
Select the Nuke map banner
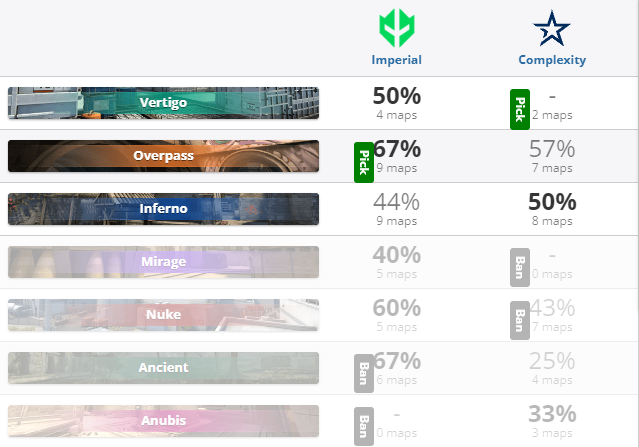coord(163,315)
